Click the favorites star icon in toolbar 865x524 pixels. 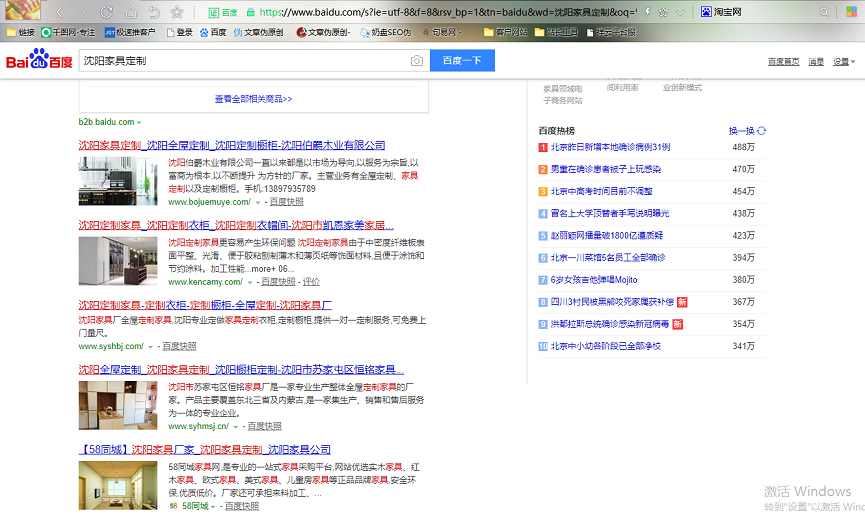177,12
